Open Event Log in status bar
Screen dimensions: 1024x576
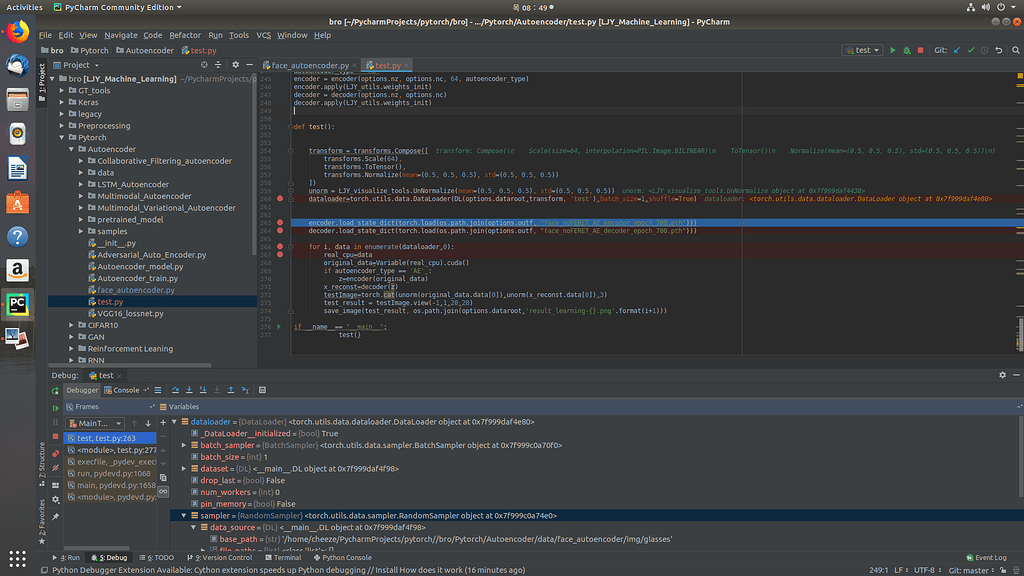(x=986, y=558)
